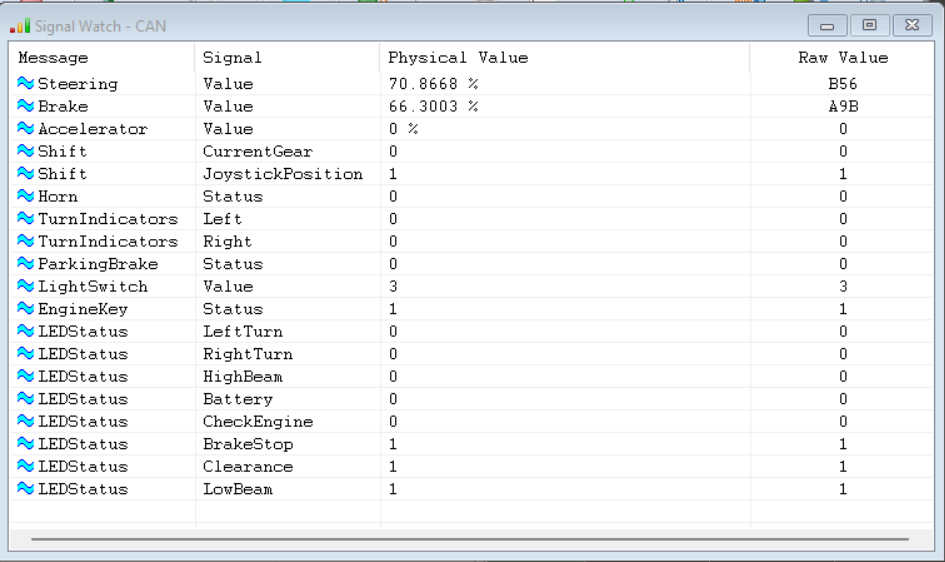Click the EngineKey message icon
Screen dimensions: 945x562
pos(26,309)
